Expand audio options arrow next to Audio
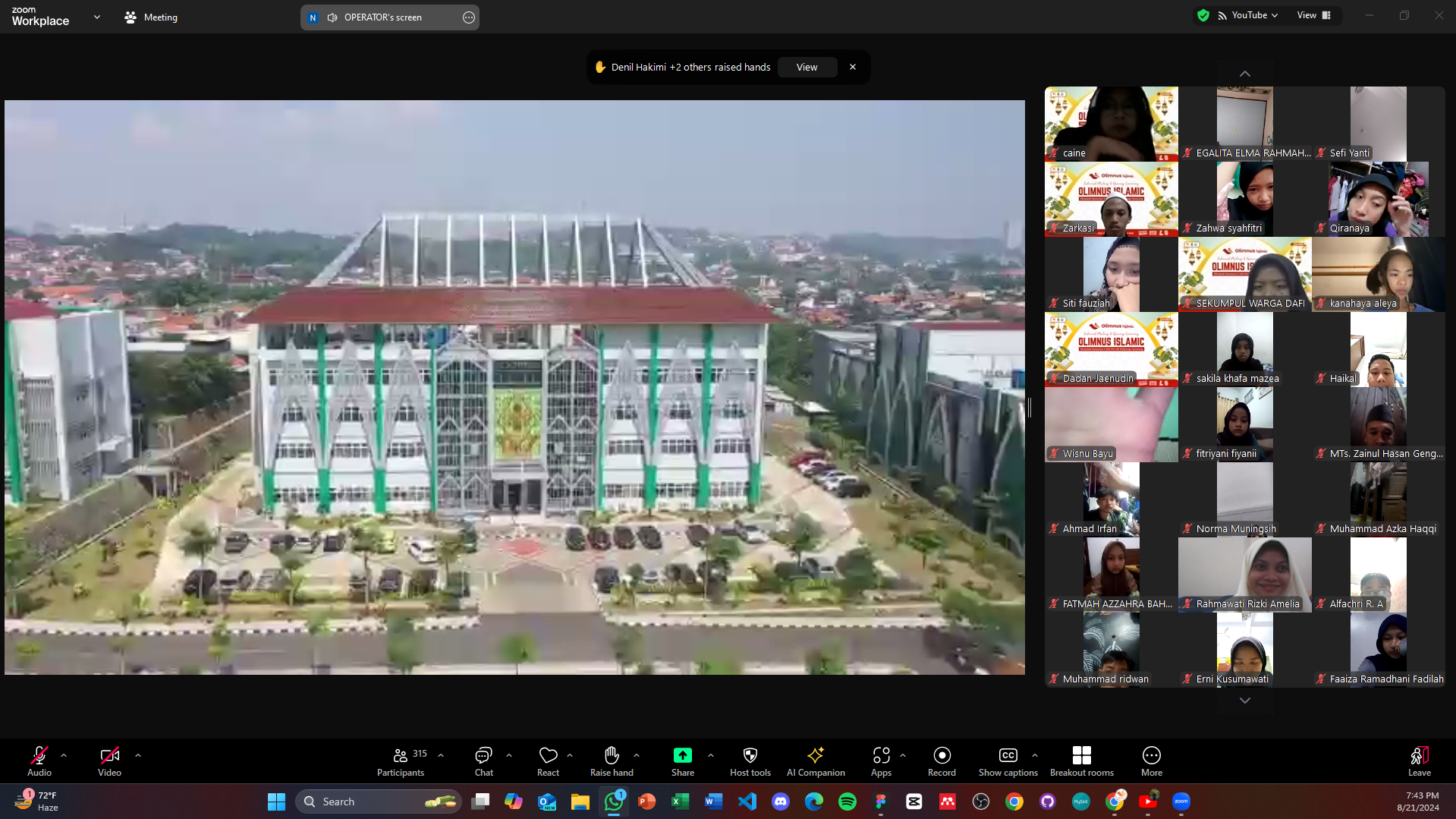Image resolution: width=1456 pixels, height=819 pixels. click(64, 755)
